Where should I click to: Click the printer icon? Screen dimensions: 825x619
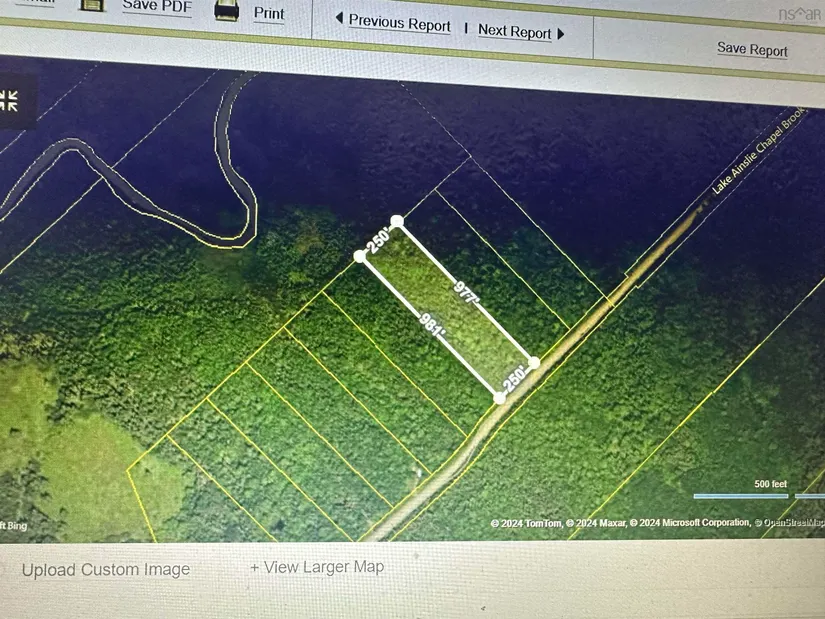click(227, 10)
